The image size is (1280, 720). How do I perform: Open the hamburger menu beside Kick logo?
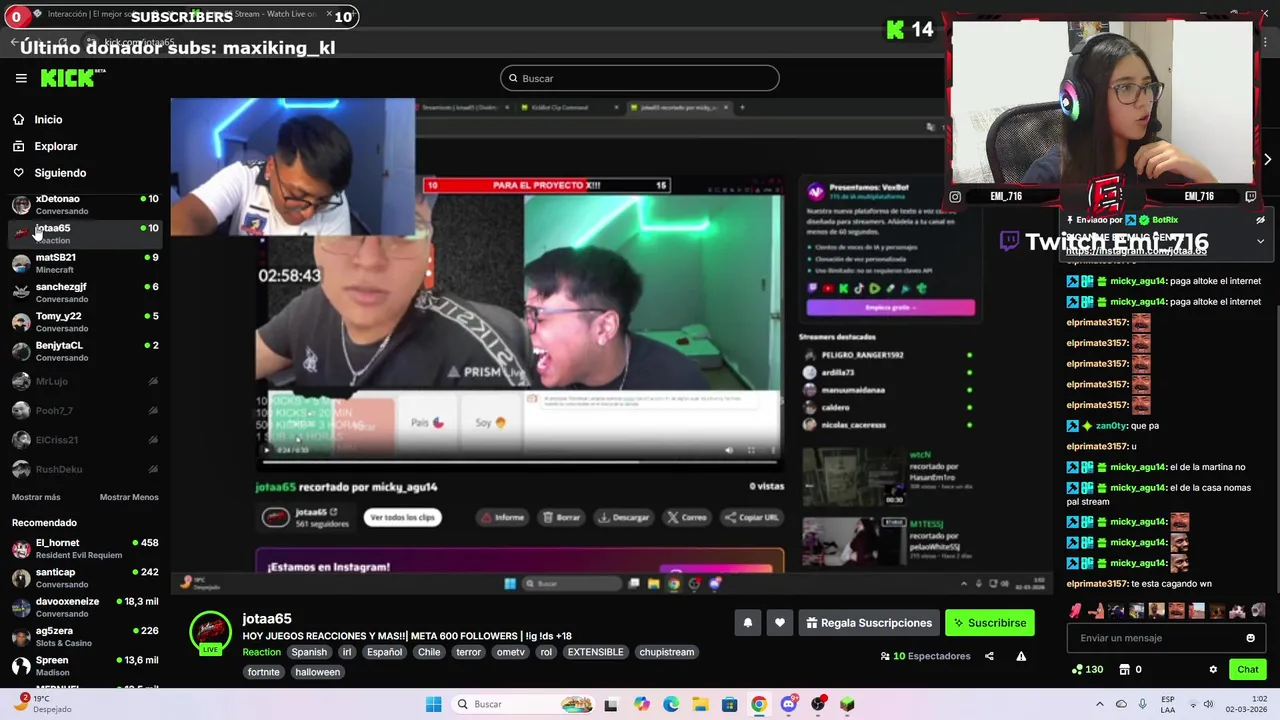point(20,78)
